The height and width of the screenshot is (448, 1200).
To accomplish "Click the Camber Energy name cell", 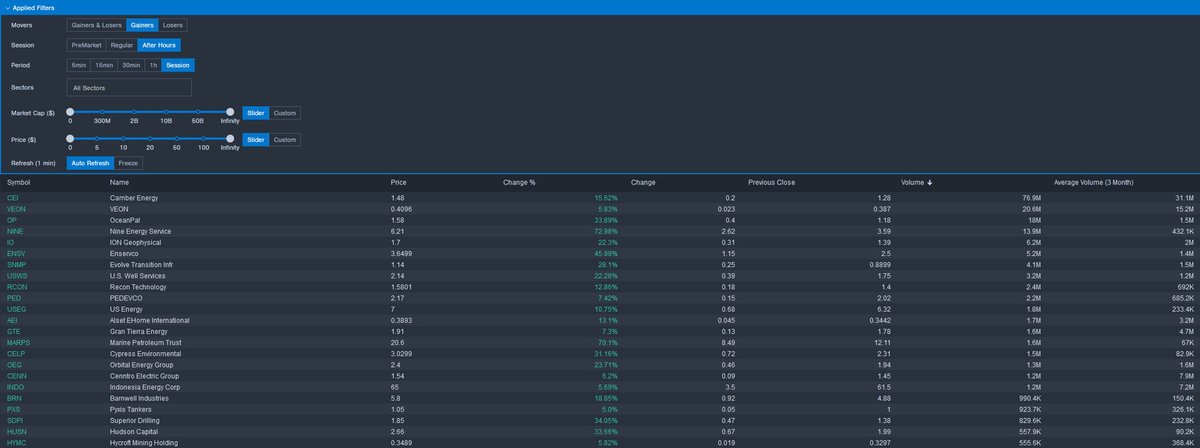I will tap(135, 198).
